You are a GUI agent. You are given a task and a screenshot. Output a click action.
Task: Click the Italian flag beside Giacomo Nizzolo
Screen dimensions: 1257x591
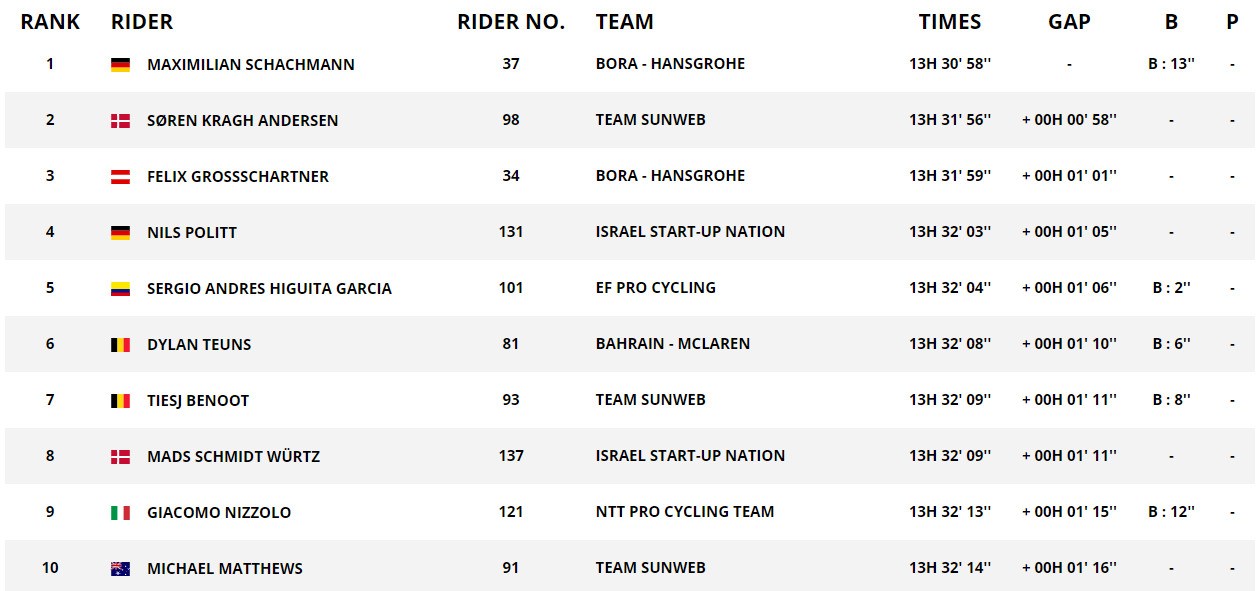coord(120,513)
